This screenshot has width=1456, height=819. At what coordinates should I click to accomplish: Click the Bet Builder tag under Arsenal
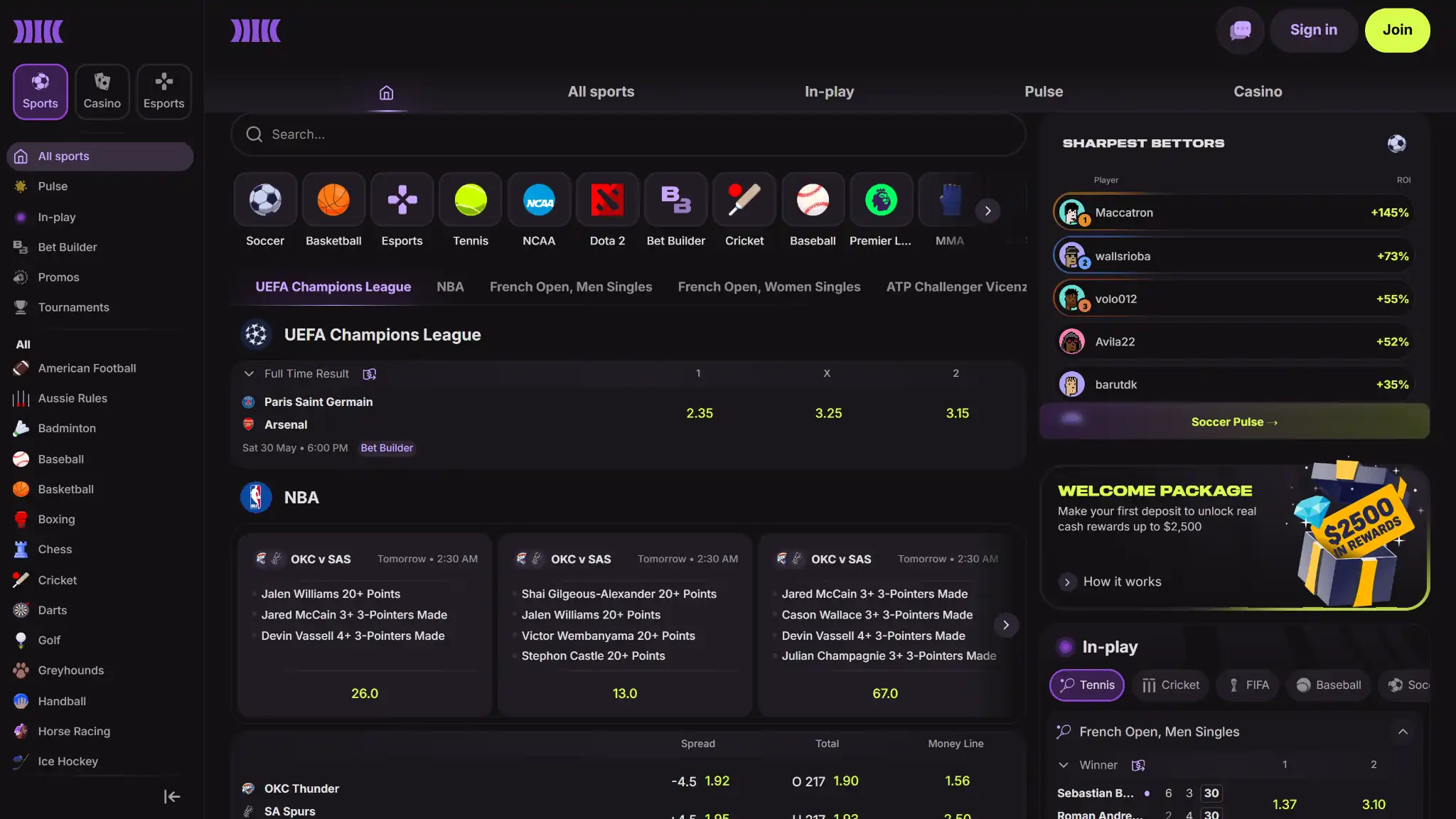click(387, 449)
